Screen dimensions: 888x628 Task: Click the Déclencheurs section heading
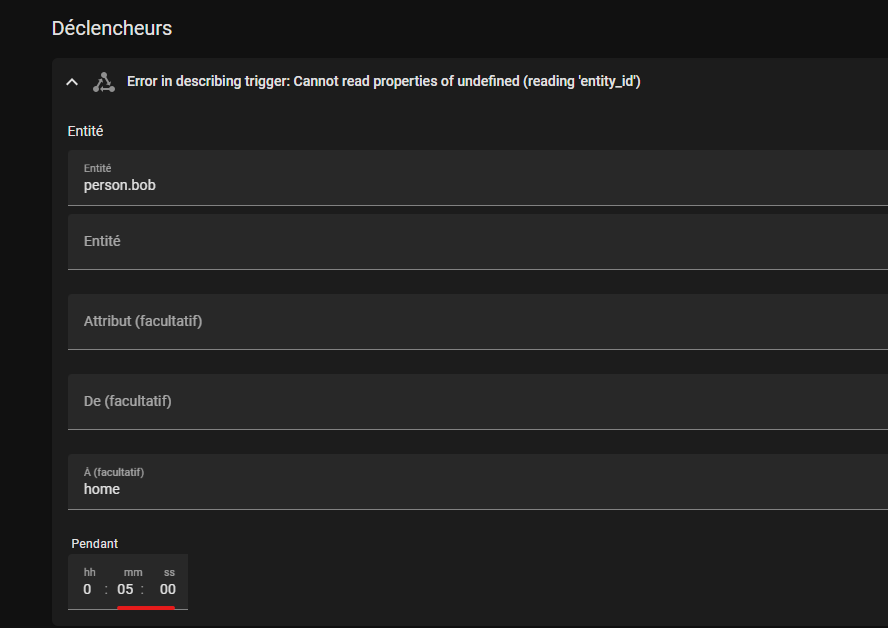click(x=112, y=28)
